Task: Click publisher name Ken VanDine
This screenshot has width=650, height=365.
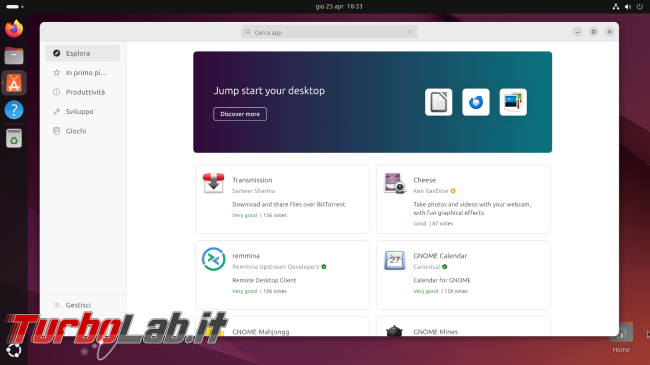Action: 431,191
